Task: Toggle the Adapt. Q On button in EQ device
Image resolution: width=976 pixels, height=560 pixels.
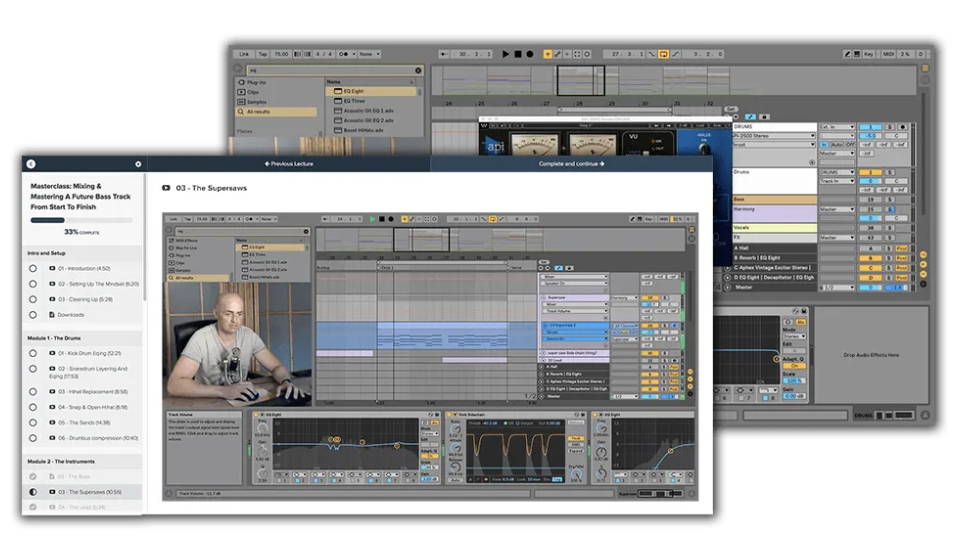Action: [x=794, y=366]
